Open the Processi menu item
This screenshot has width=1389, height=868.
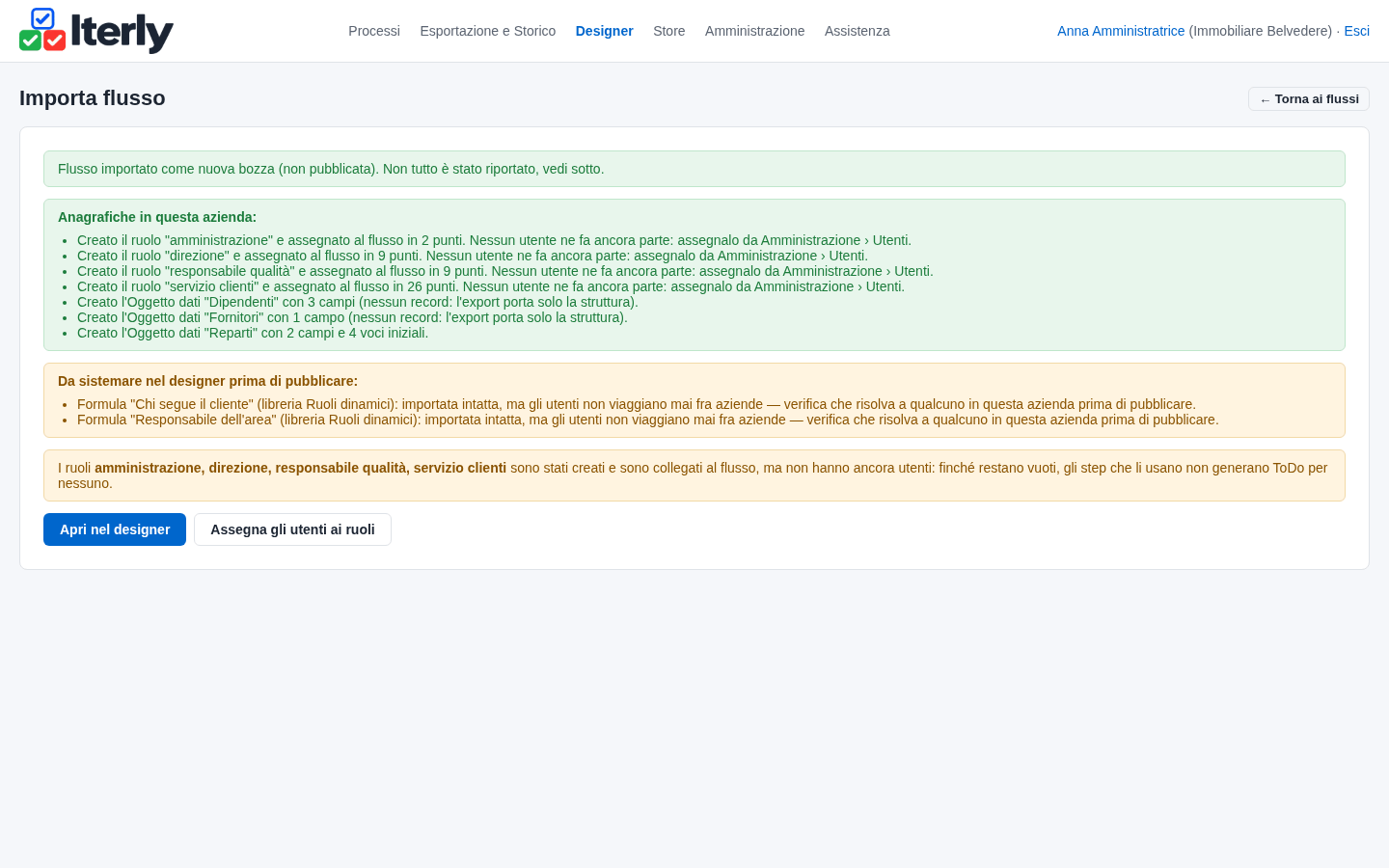tap(374, 31)
